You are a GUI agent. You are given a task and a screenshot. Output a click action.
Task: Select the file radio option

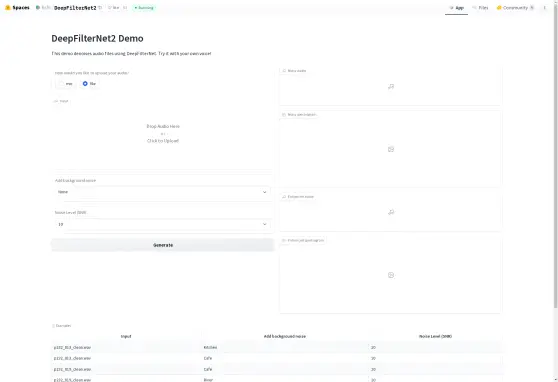[89, 84]
